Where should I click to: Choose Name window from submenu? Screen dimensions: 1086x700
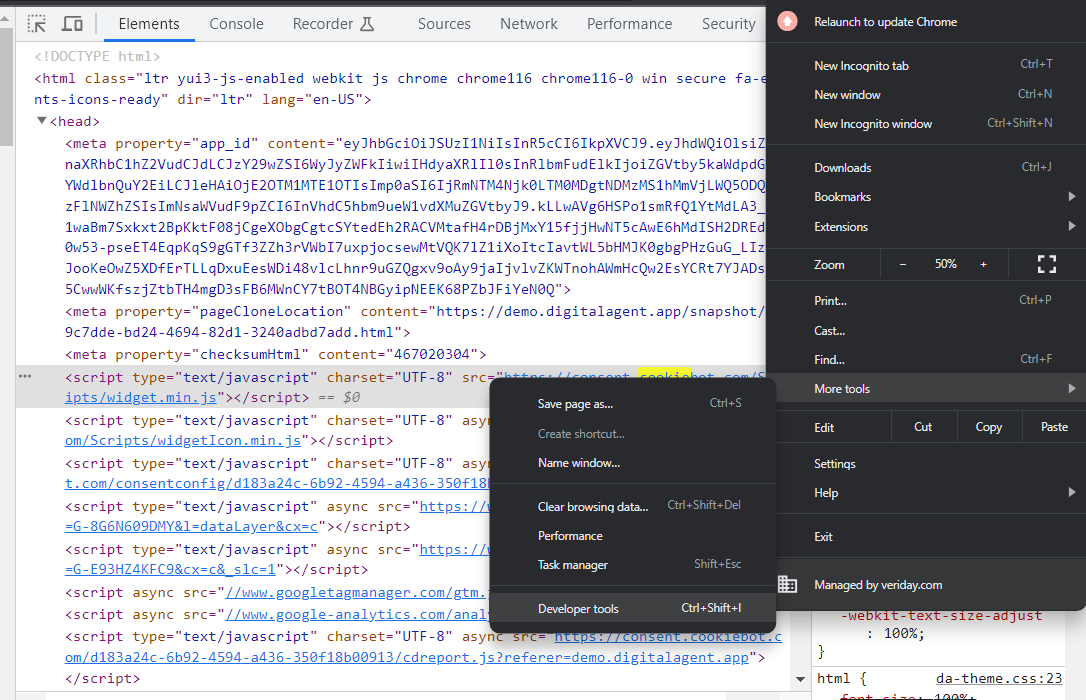632,463
